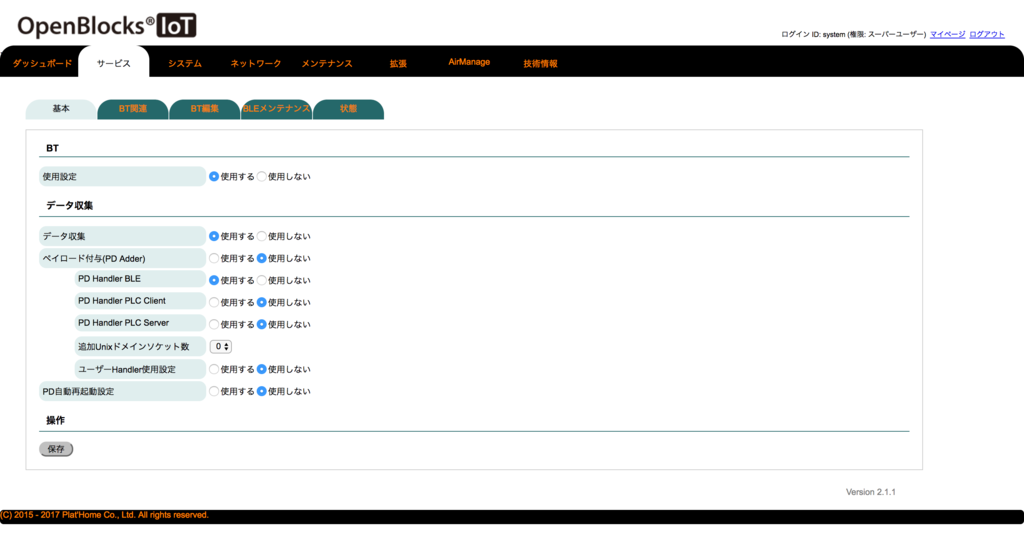Image resolution: width=1024 pixels, height=554 pixels.
Task: Click the PD Handler PLC Client label
Action: click(139, 301)
